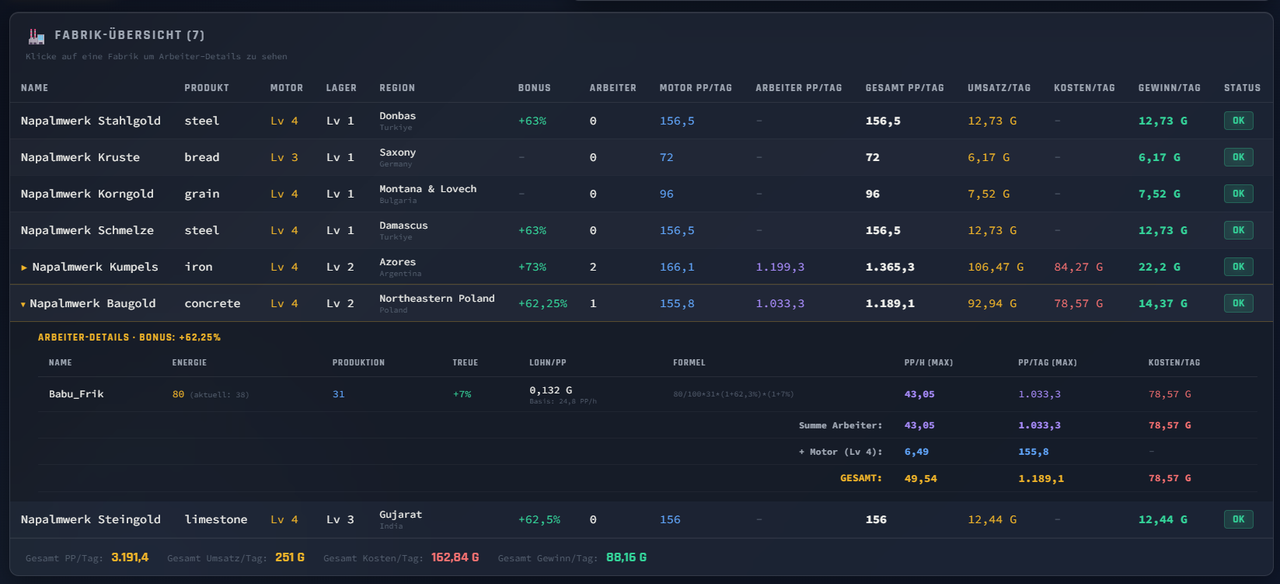Expand the Napalmwerk Kumpels row arrow
Screen dimensions: 1280x584
(24, 267)
